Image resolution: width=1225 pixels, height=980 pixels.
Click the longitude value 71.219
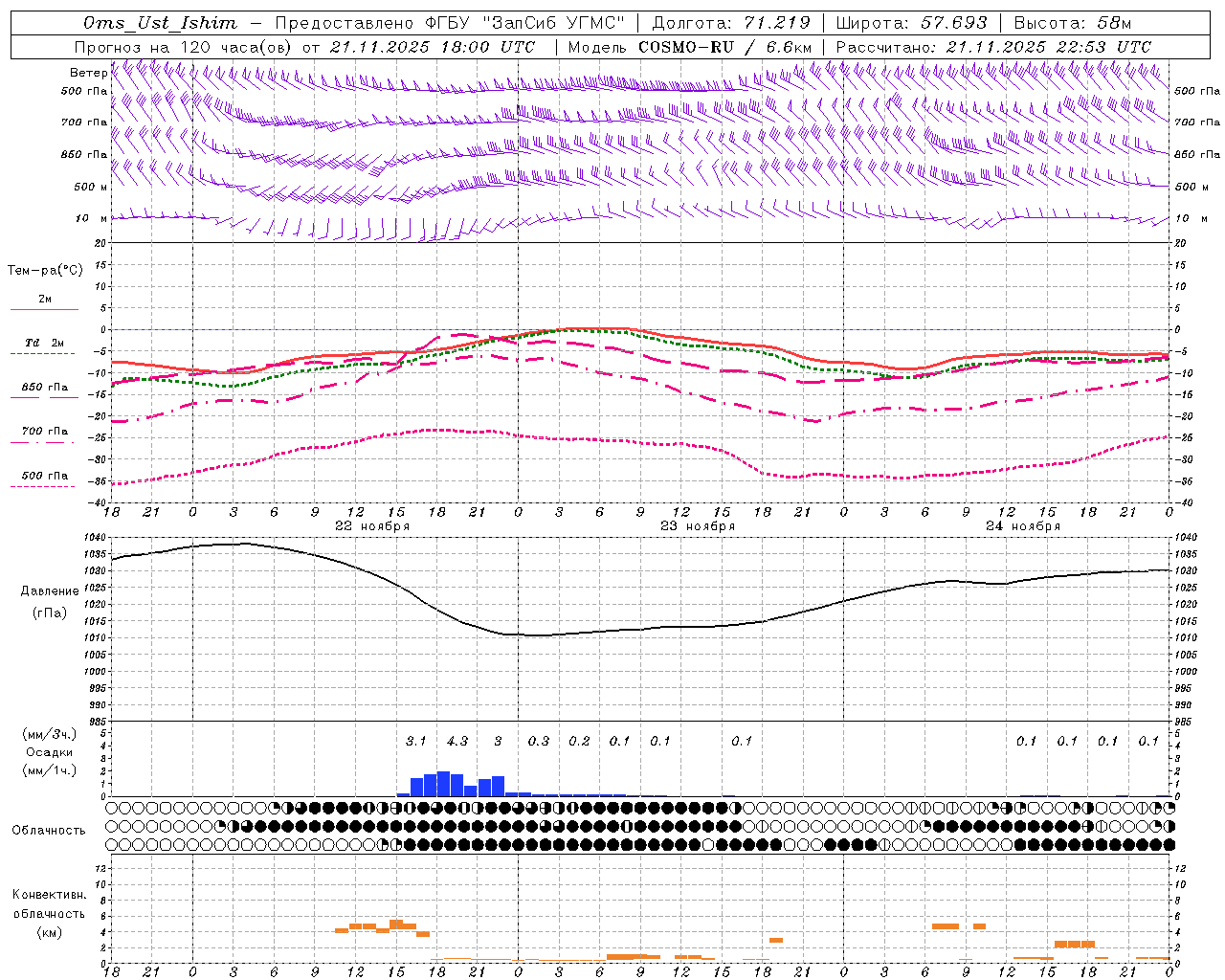[x=777, y=23]
